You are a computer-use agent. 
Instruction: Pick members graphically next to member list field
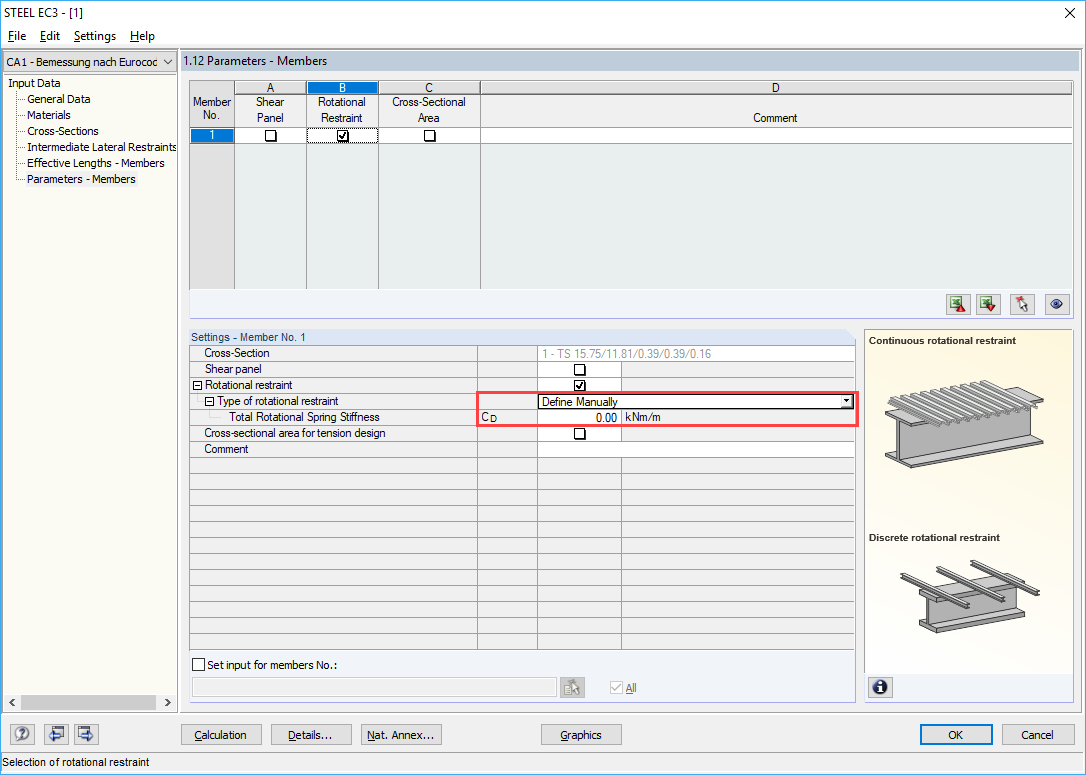pos(570,686)
